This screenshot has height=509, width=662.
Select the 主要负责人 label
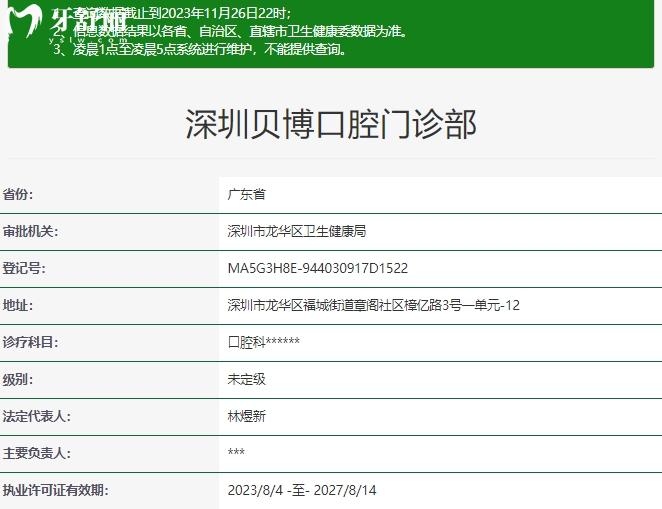click(37, 453)
